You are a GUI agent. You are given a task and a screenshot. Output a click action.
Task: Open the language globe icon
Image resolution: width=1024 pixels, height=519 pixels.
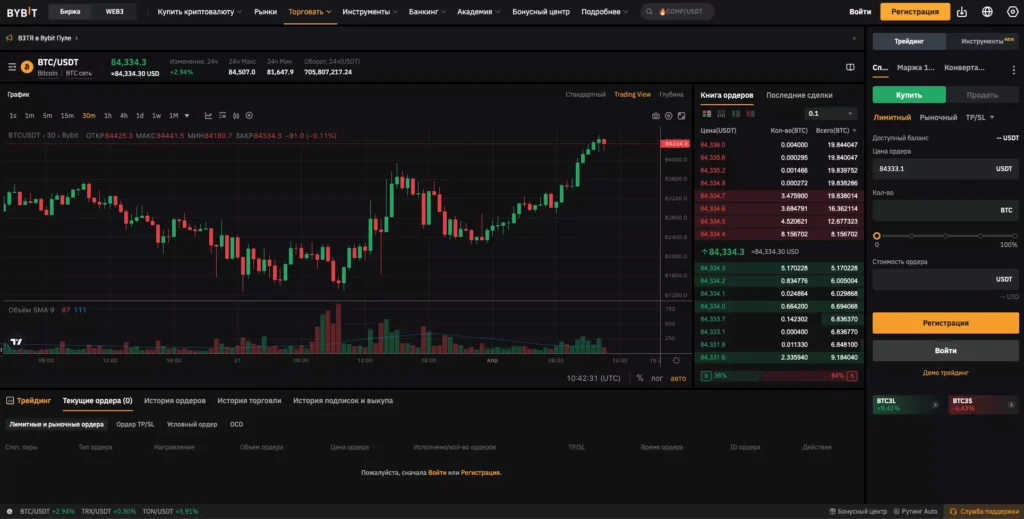click(987, 12)
